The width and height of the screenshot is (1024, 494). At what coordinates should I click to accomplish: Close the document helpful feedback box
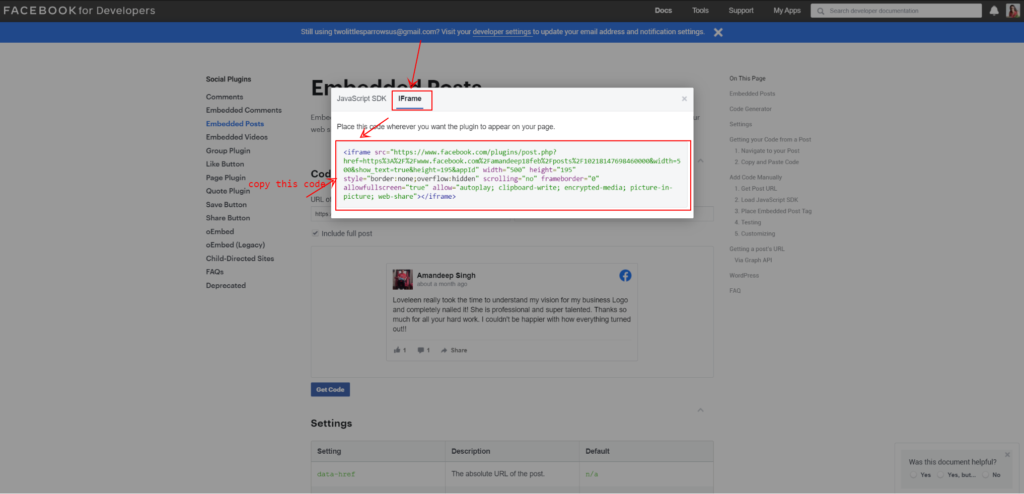coord(1007,454)
